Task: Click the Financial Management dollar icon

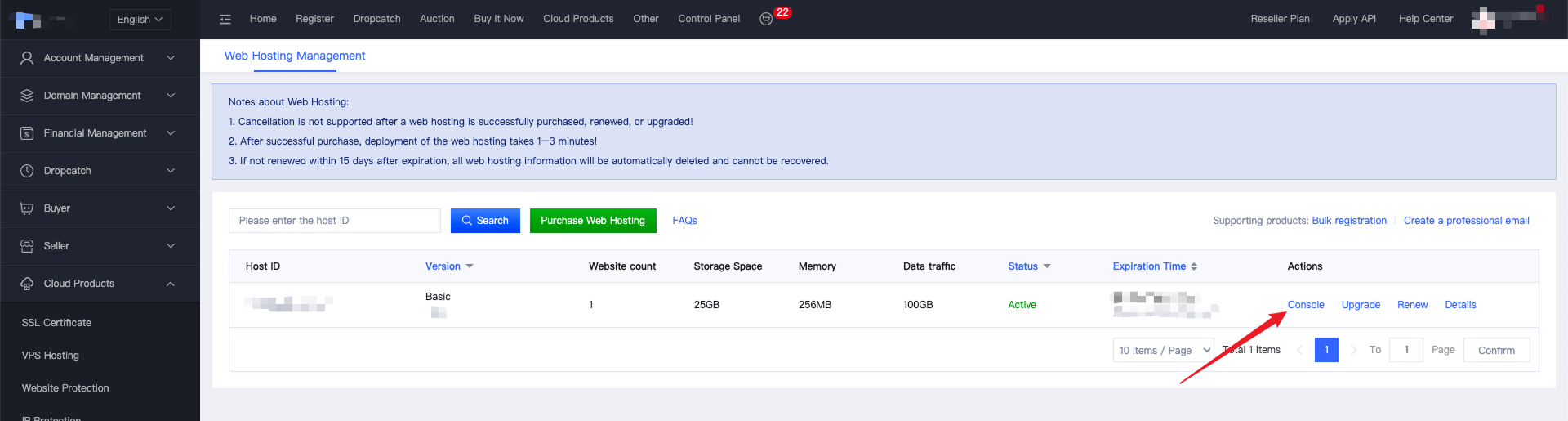Action: 27,133
